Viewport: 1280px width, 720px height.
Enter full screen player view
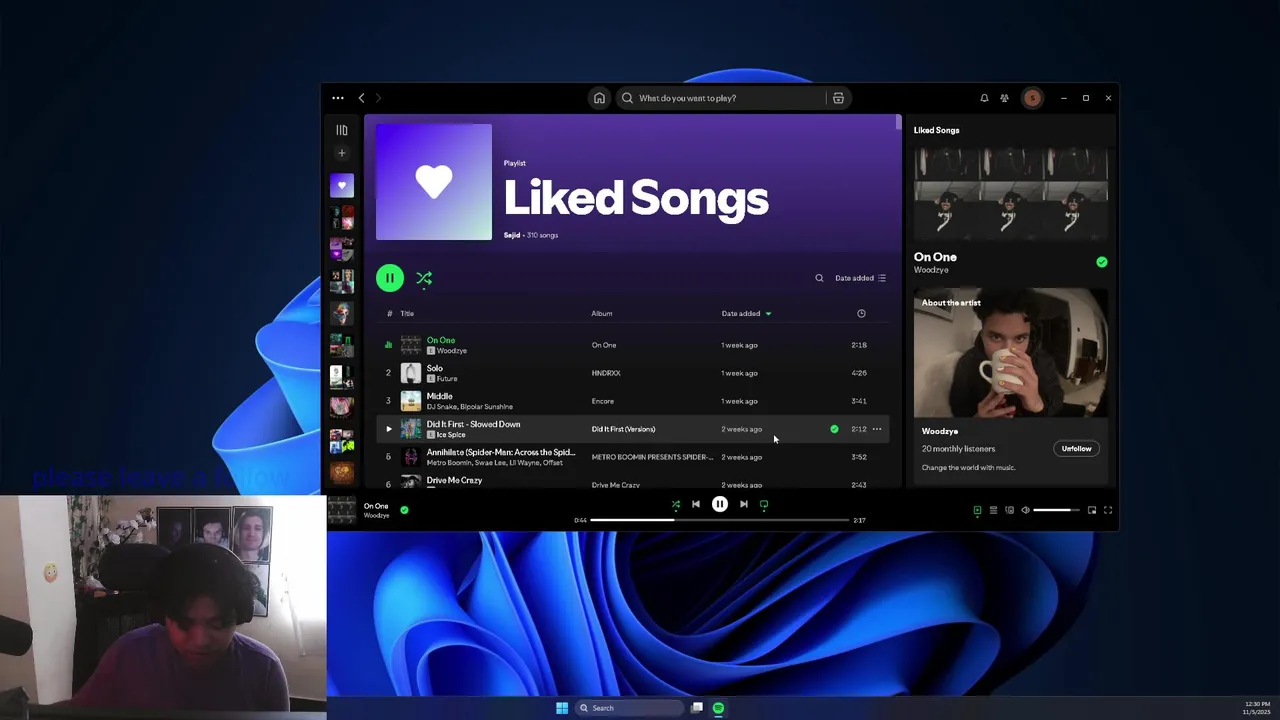(1108, 510)
